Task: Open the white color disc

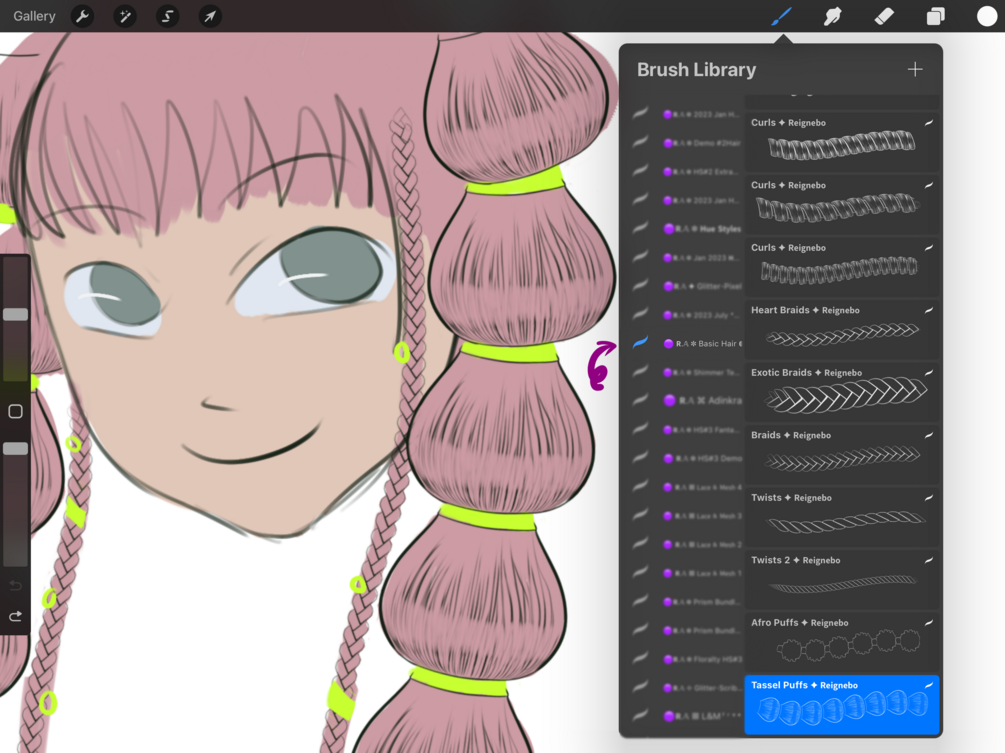Action: coord(987,16)
